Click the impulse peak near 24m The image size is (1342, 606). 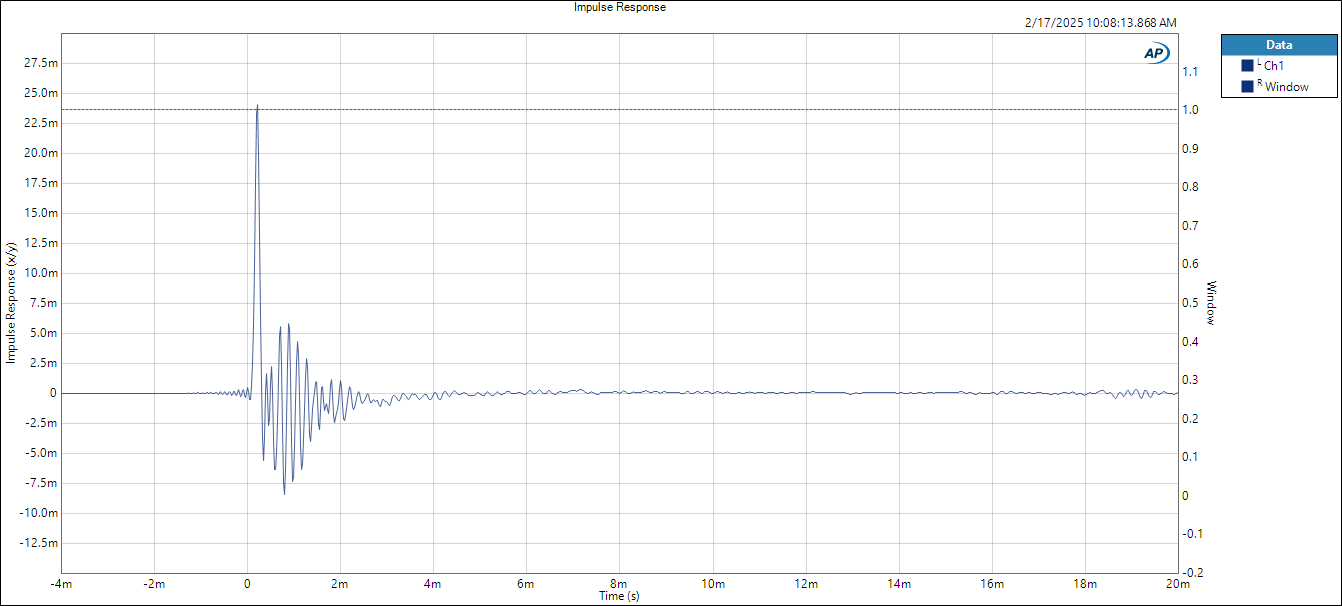(257, 105)
